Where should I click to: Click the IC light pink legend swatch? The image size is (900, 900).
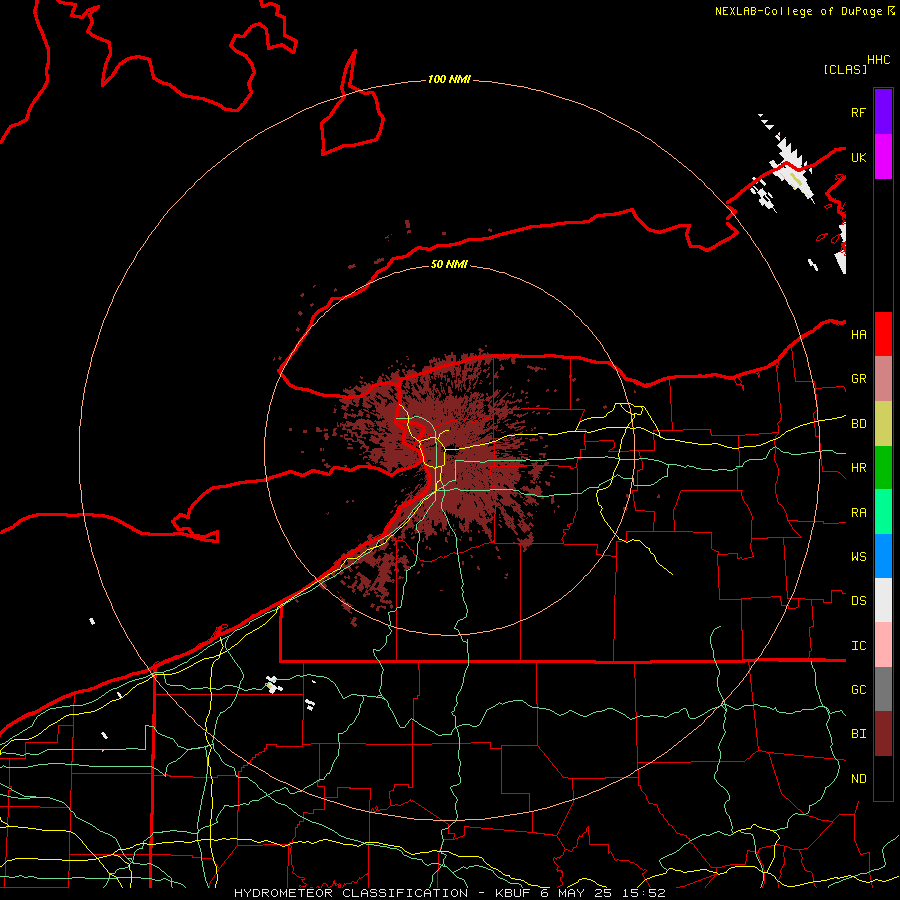883,645
